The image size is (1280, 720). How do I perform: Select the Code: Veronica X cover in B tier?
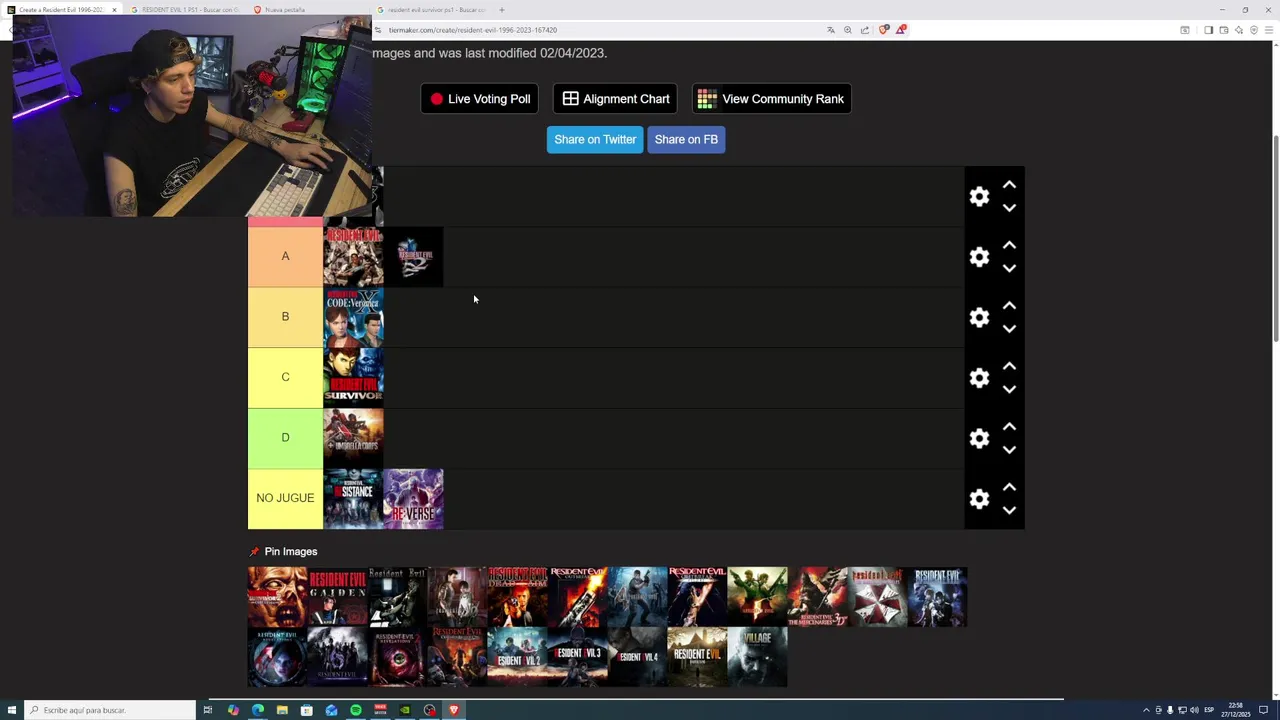tap(353, 317)
